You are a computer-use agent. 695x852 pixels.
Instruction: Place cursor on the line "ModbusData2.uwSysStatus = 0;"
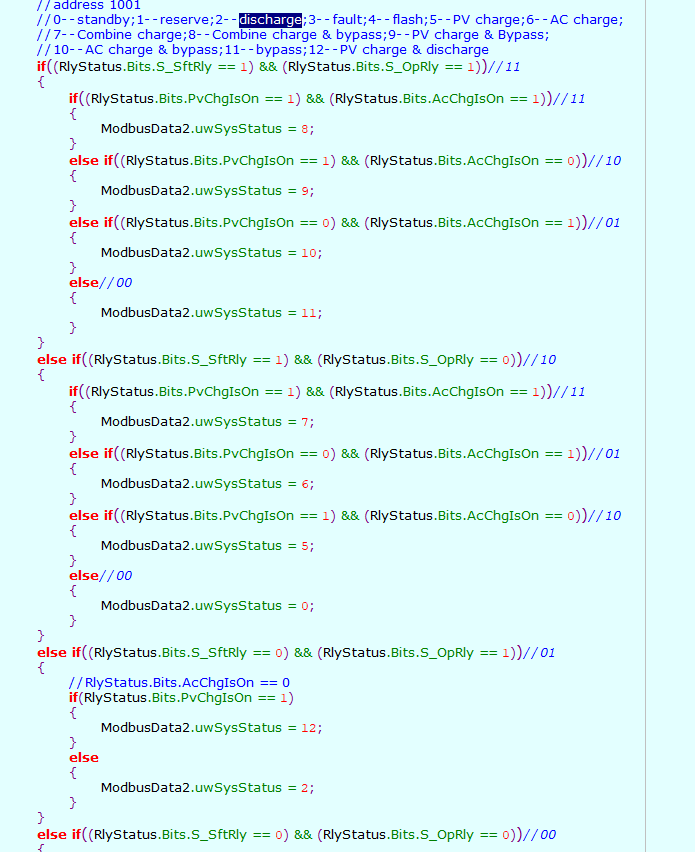208,605
